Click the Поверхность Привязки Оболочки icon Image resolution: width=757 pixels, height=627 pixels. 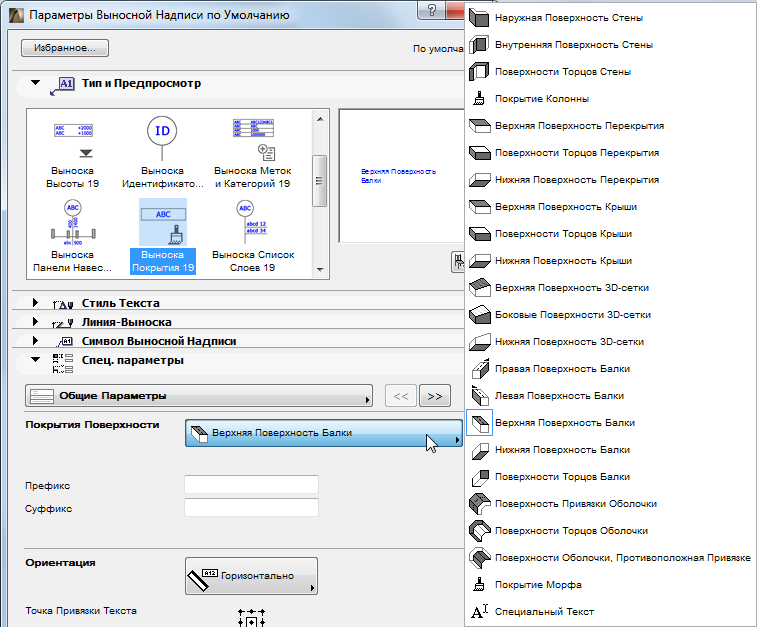click(x=479, y=504)
